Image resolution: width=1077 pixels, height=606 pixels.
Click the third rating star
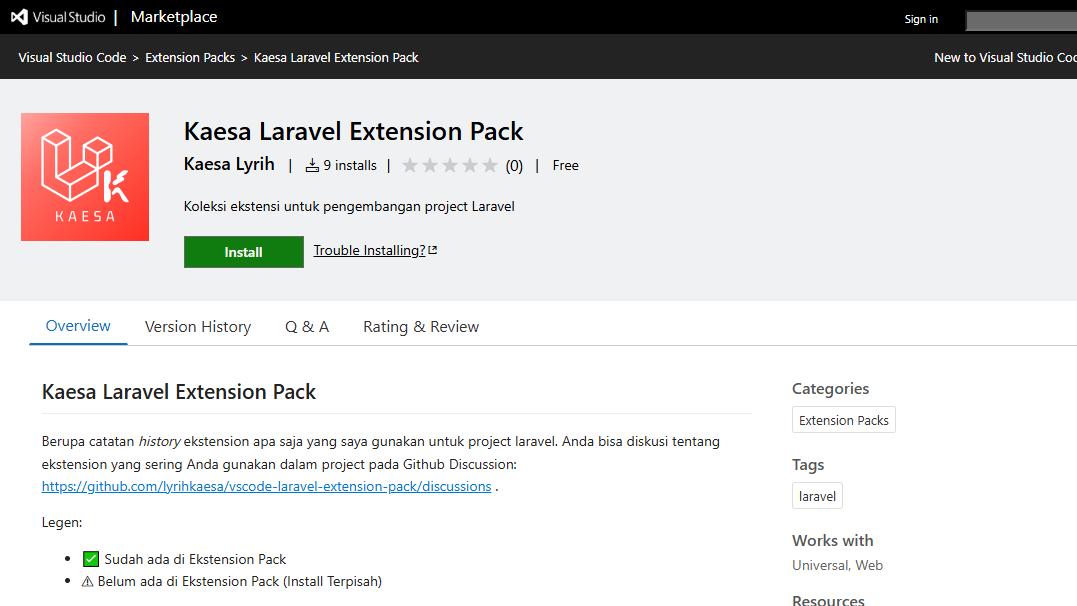[450, 166]
